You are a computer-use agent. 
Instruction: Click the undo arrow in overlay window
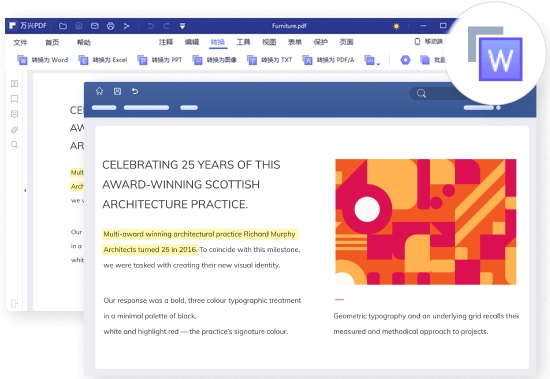pyautogui.click(x=135, y=91)
